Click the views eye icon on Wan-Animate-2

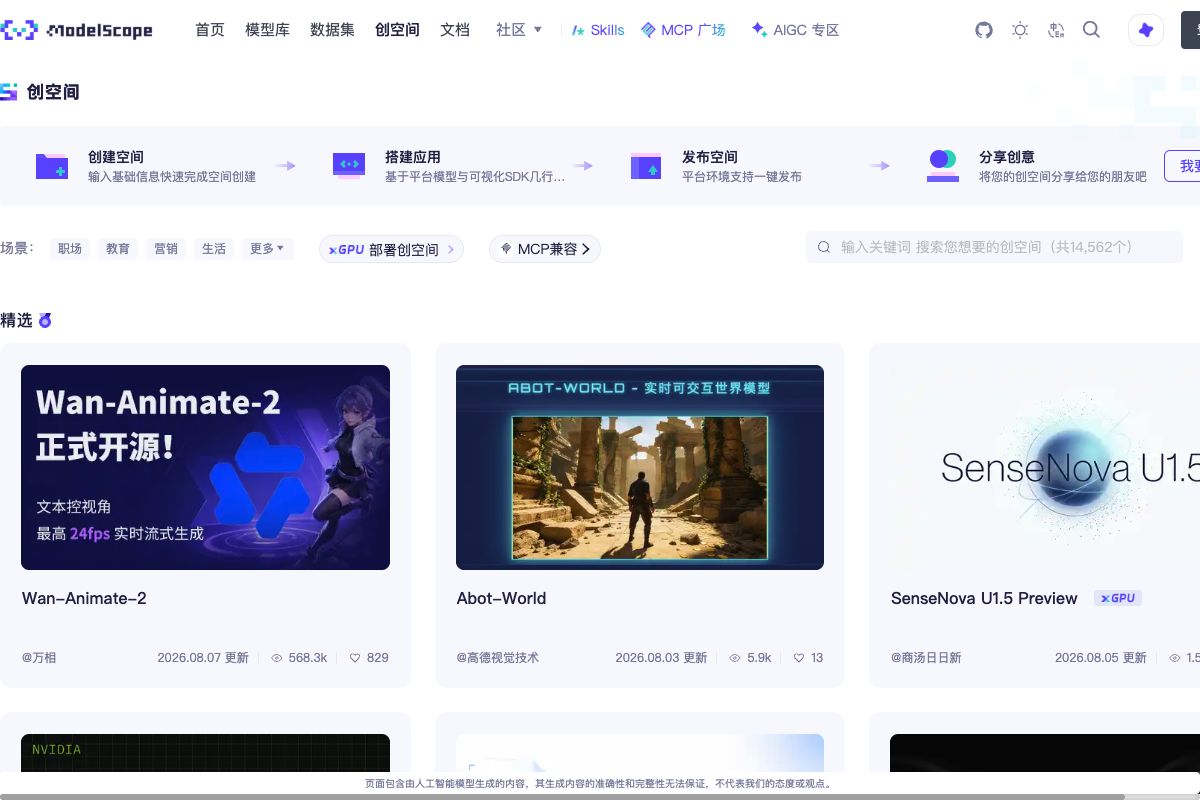click(x=277, y=658)
